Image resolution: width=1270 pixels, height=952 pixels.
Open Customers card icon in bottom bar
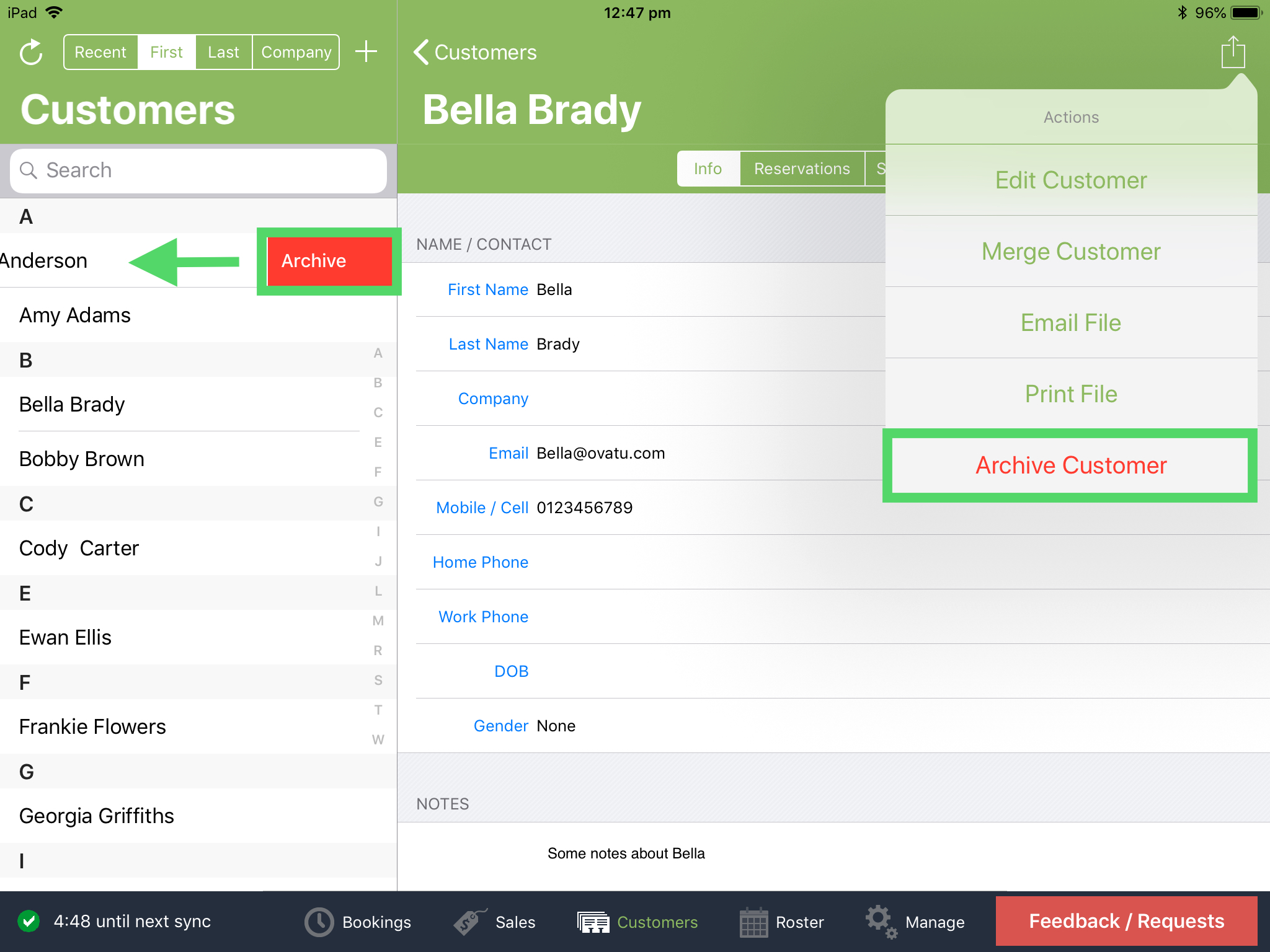tap(593, 922)
